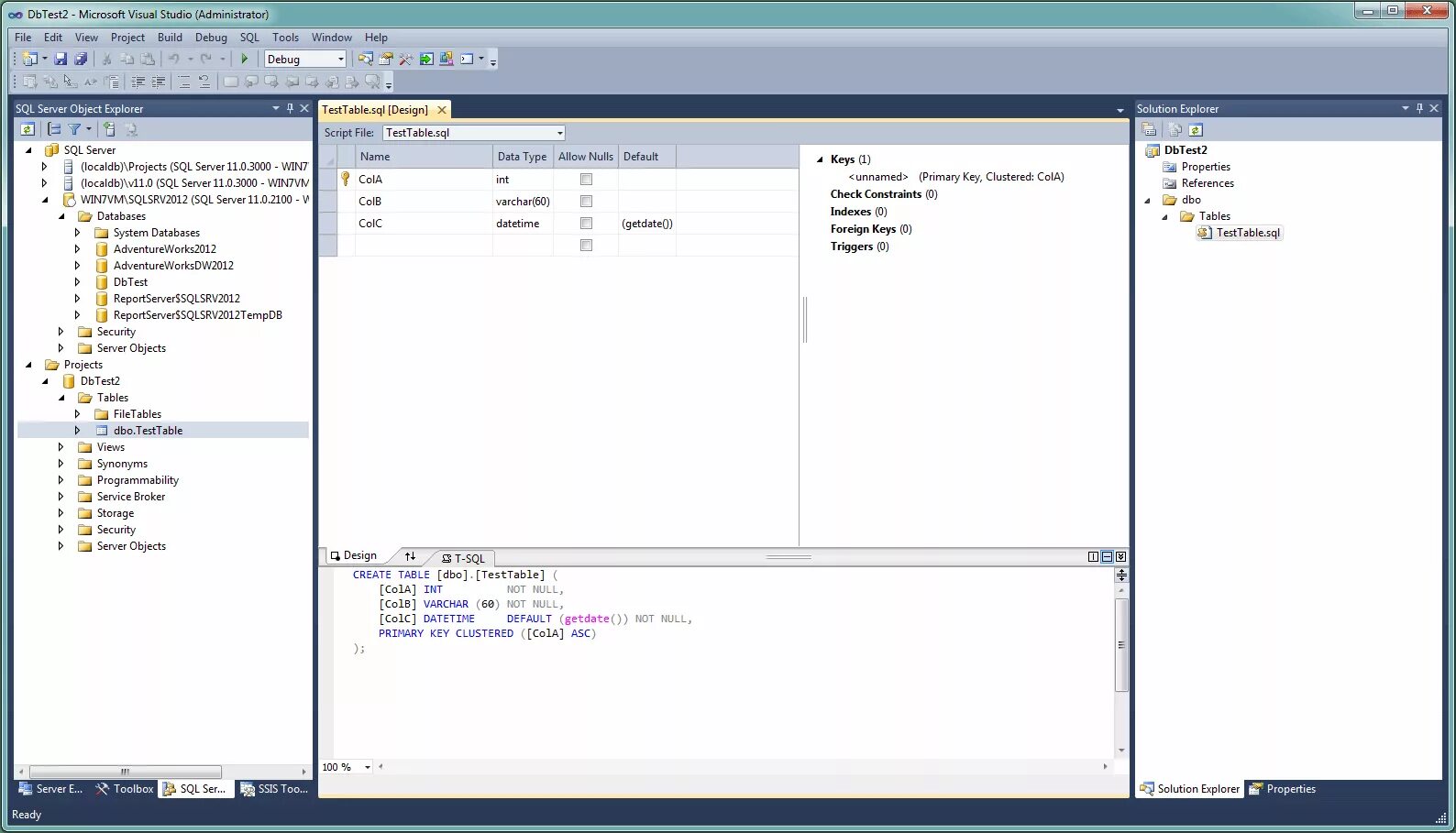Toggle Allow Nulls checkbox for ColB
1456x833 pixels.
[x=586, y=202]
